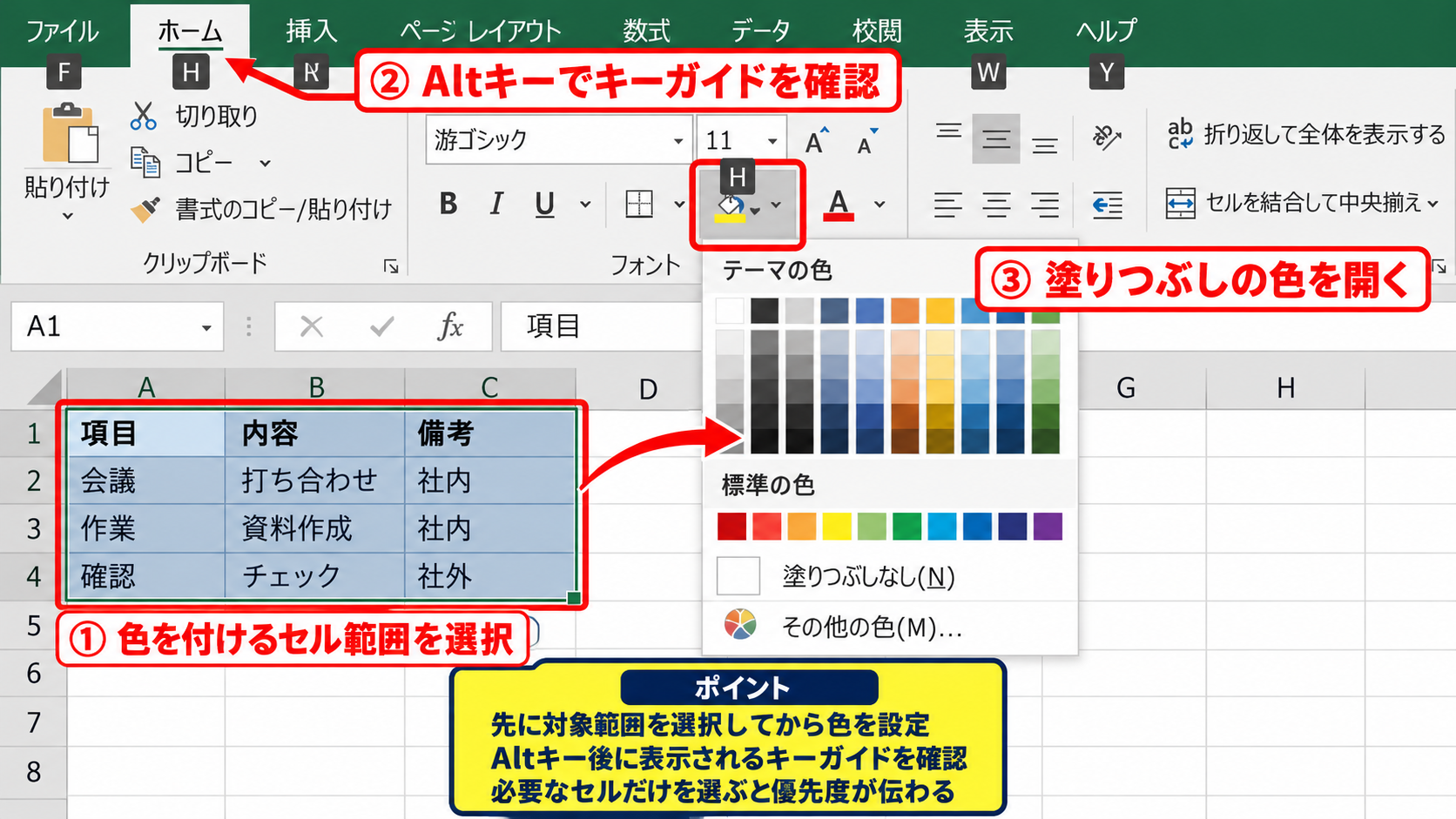Pick the purple standard color swatch
Viewport: 1456px width, 819px height.
1048,527
